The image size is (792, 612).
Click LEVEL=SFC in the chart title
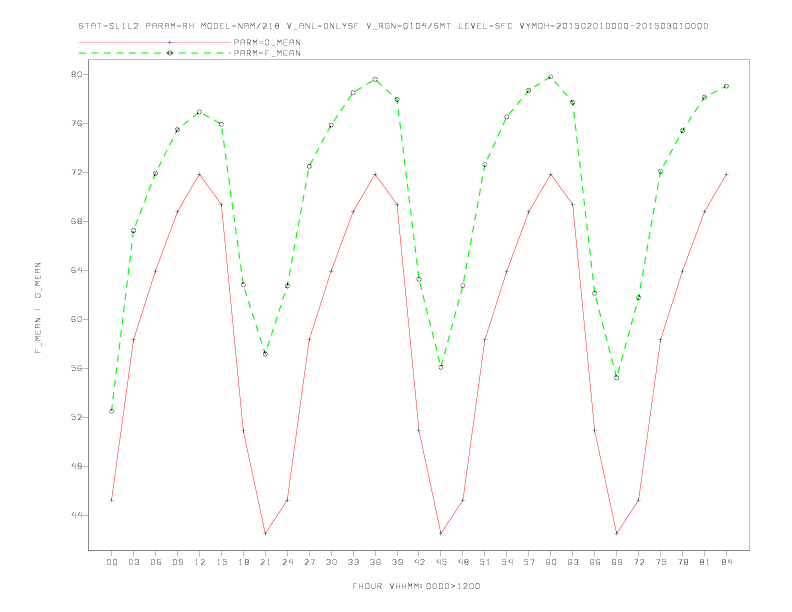485,26
